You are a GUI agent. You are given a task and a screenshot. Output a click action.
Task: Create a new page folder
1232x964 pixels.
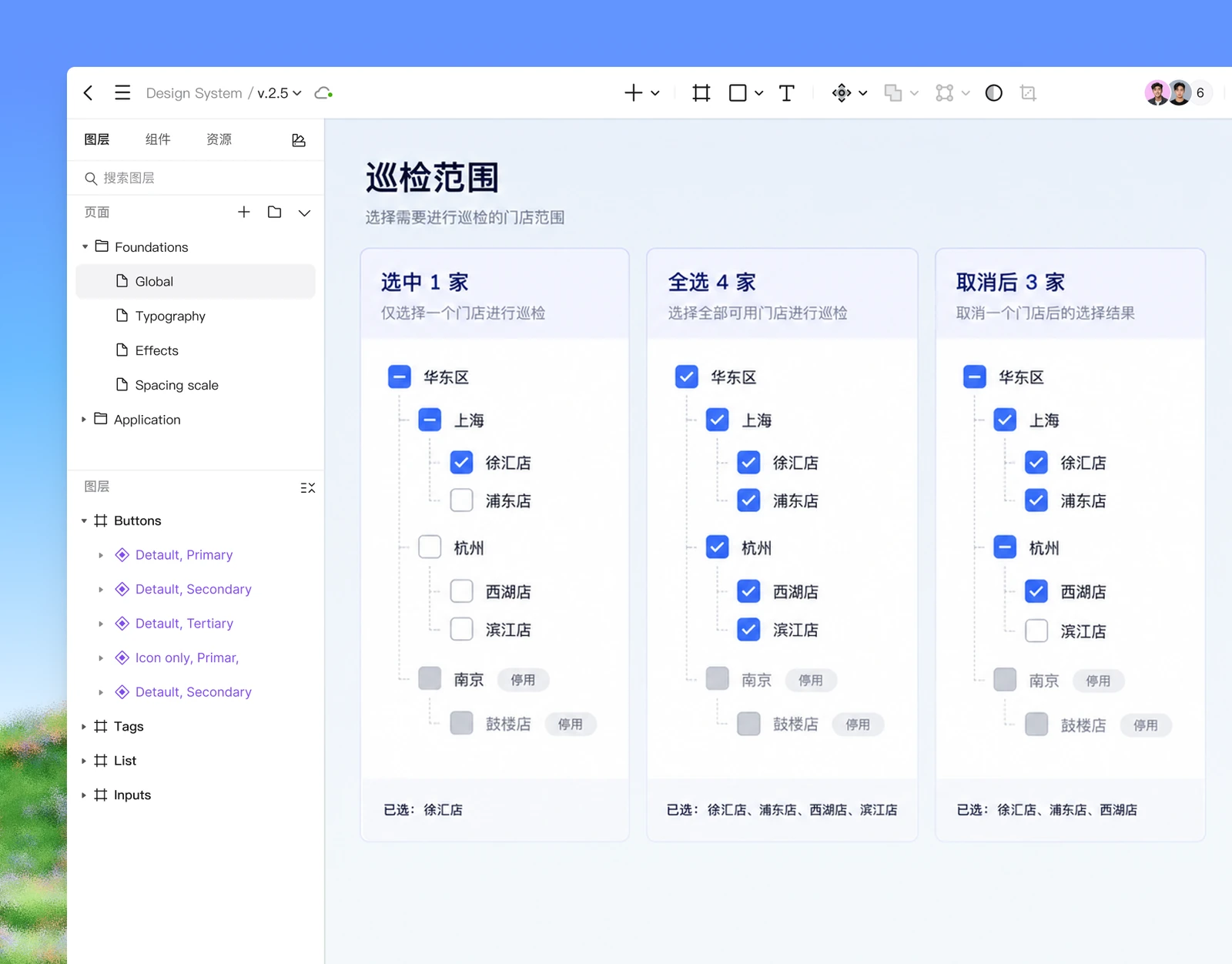click(274, 212)
